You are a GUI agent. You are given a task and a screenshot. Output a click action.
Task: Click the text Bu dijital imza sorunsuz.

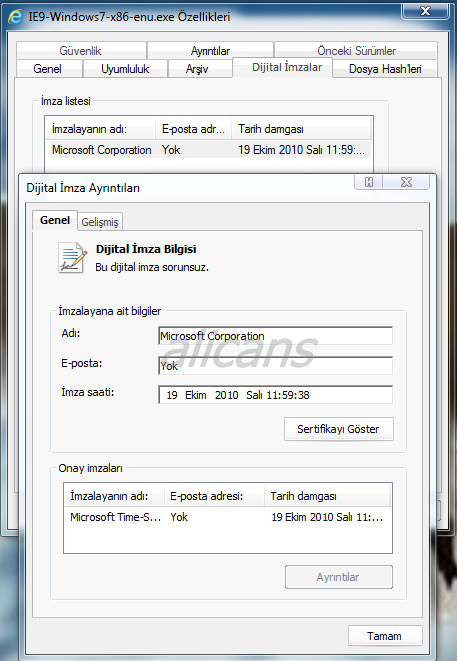pos(152,267)
